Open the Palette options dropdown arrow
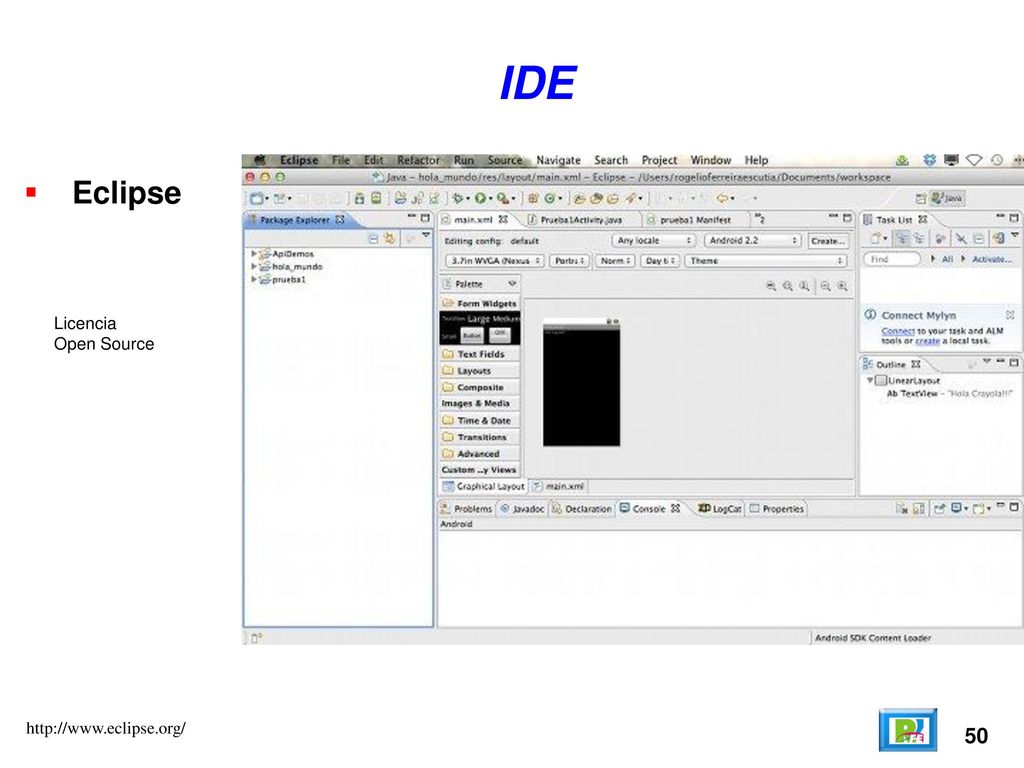This screenshot has width=1024, height=768. pyautogui.click(x=513, y=283)
